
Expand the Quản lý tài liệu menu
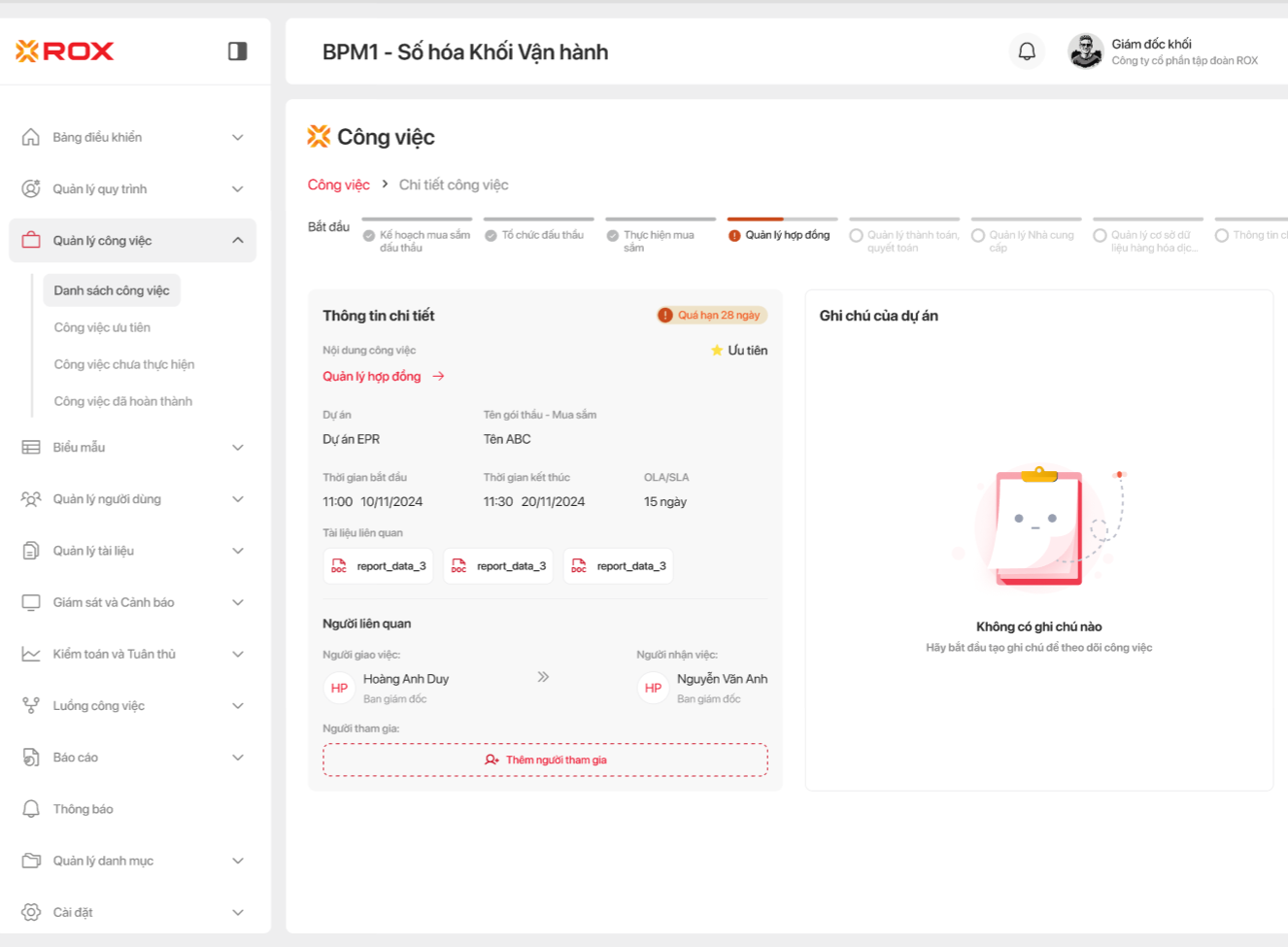(x=132, y=551)
